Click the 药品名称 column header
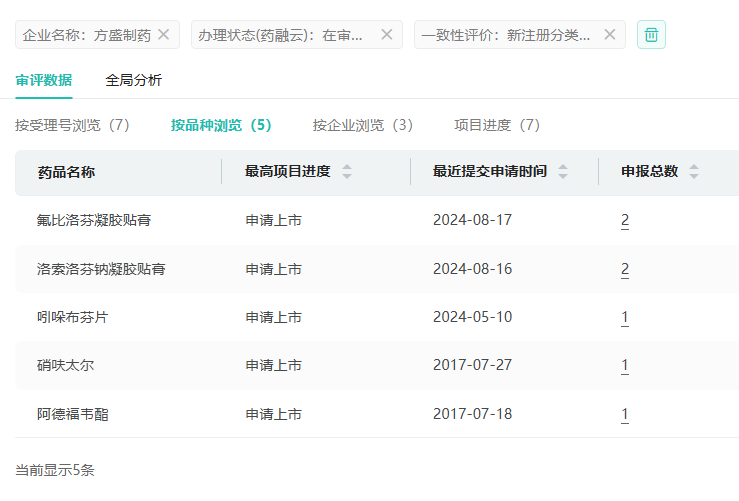The height and width of the screenshot is (501, 739). (66, 171)
